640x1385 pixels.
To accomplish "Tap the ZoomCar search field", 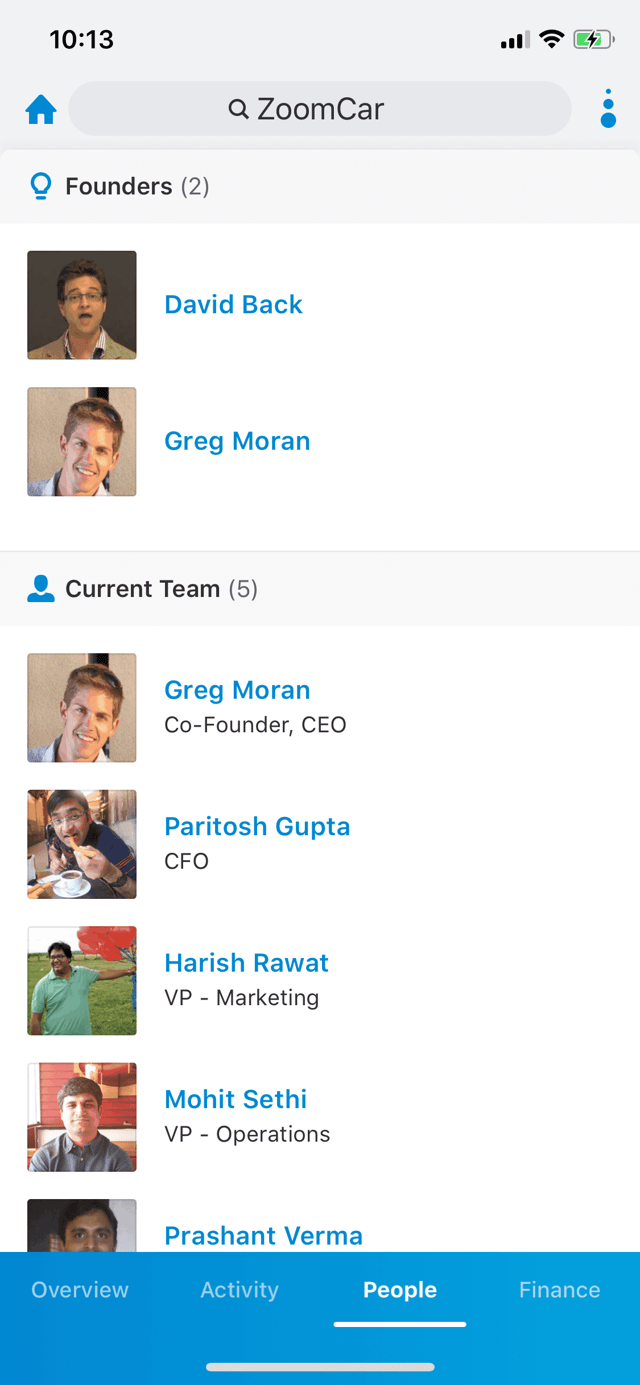I will [x=320, y=109].
